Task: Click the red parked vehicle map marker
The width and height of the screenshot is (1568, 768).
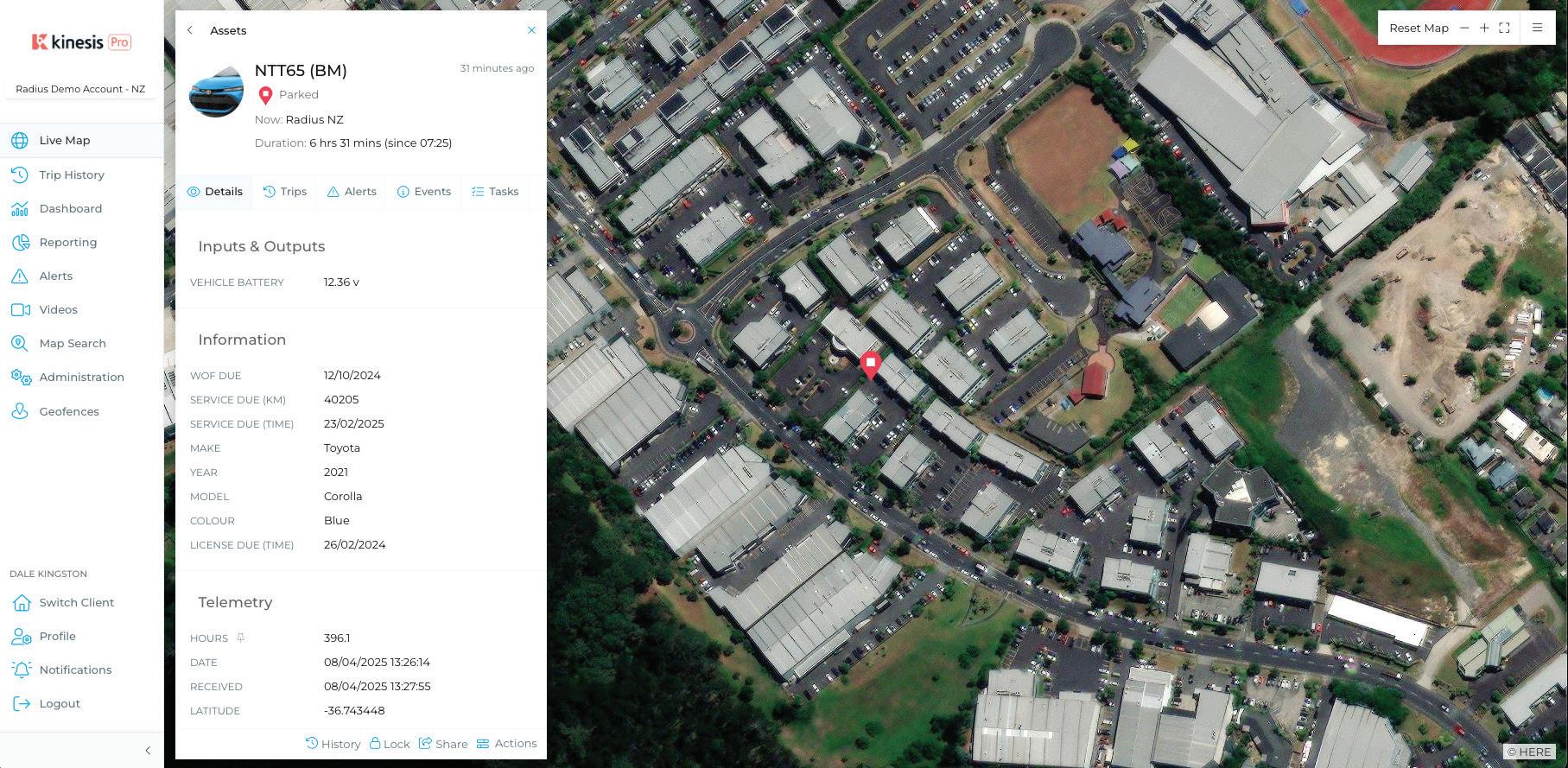Action: [871, 365]
